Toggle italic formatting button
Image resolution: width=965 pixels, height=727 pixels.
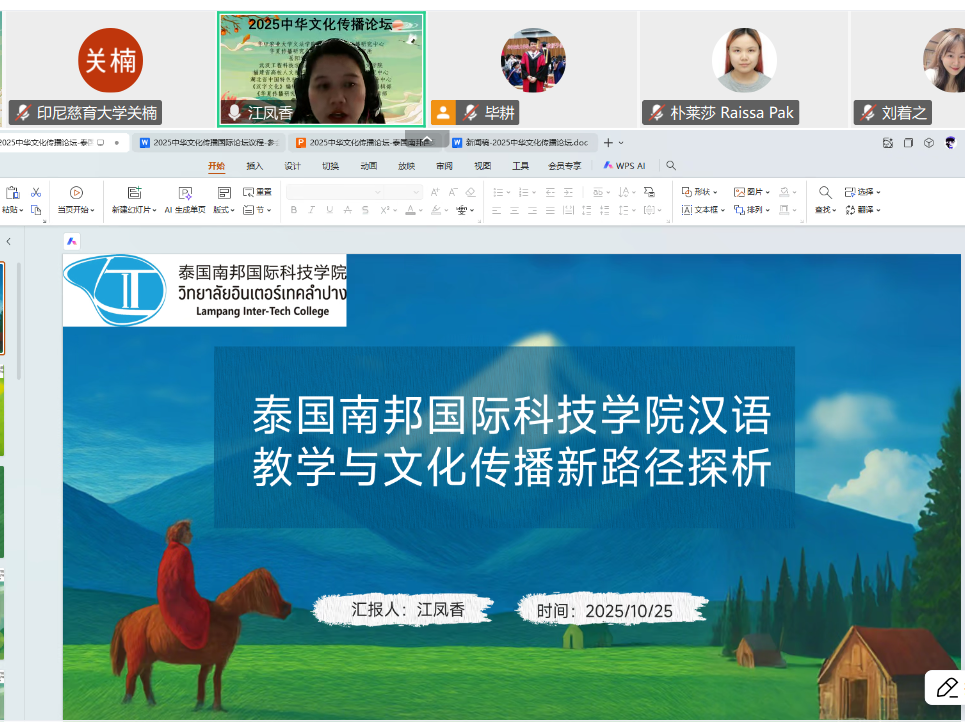point(311,210)
